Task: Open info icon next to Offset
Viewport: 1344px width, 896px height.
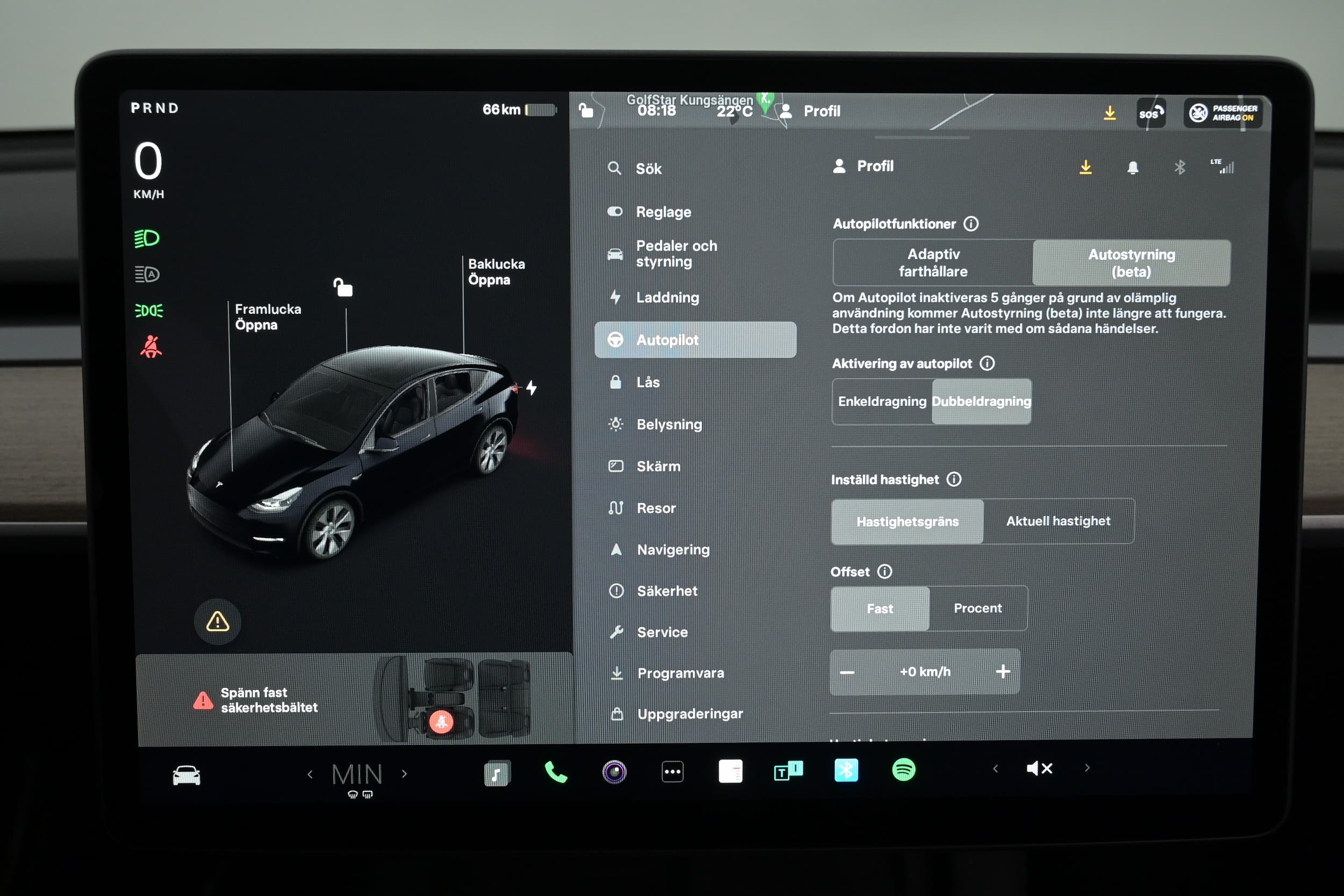Action: coord(884,571)
